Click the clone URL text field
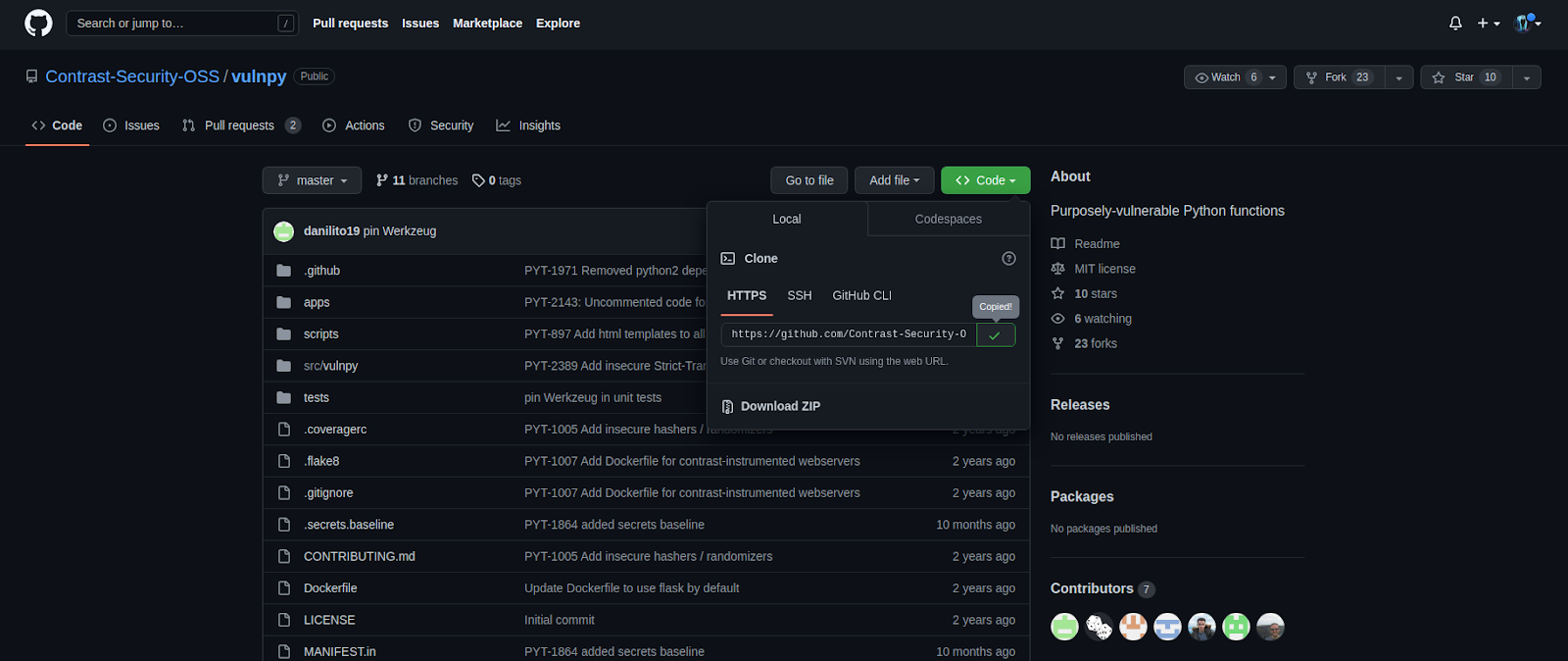Viewport: 1568px width, 661px height. coord(849,334)
